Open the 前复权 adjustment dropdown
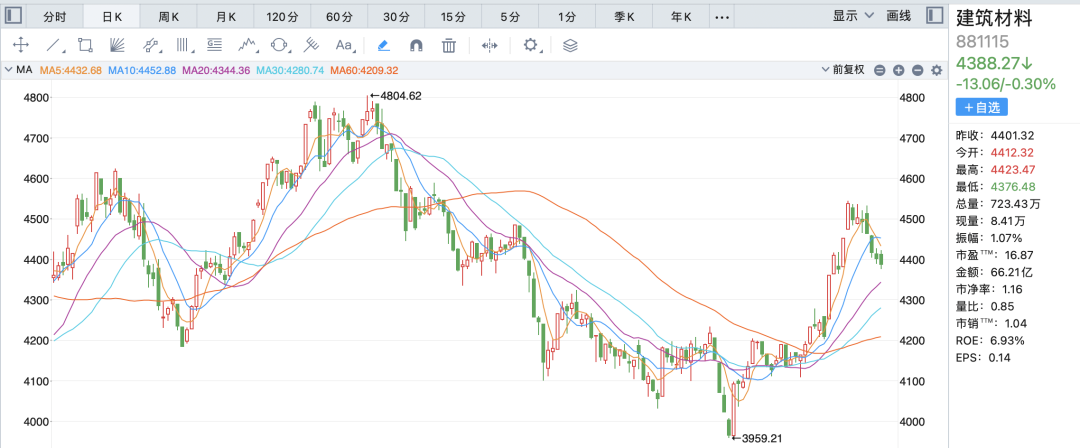Viewport: 1080px width, 448px height. click(x=845, y=70)
